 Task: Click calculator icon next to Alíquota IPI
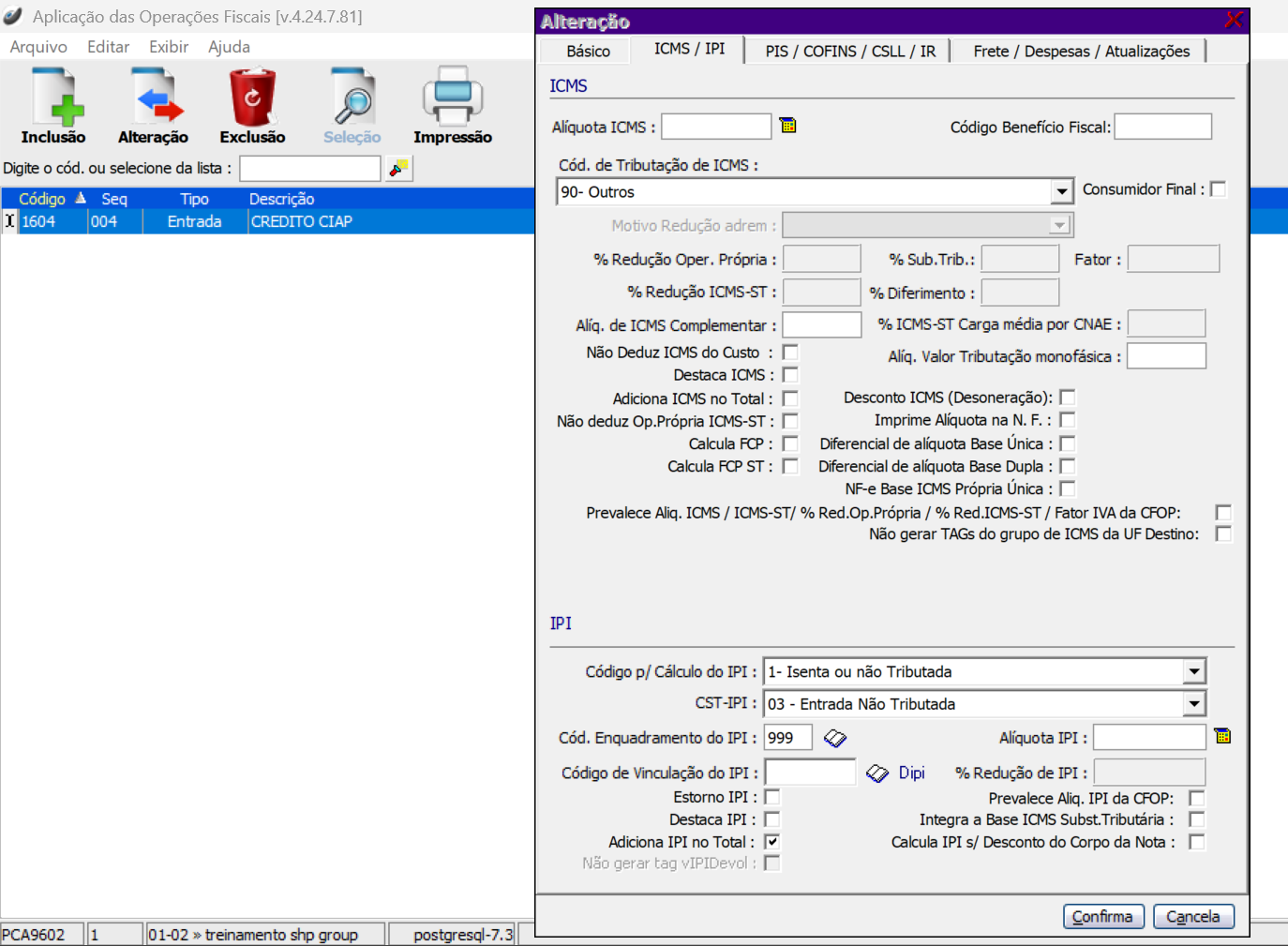(x=1222, y=736)
